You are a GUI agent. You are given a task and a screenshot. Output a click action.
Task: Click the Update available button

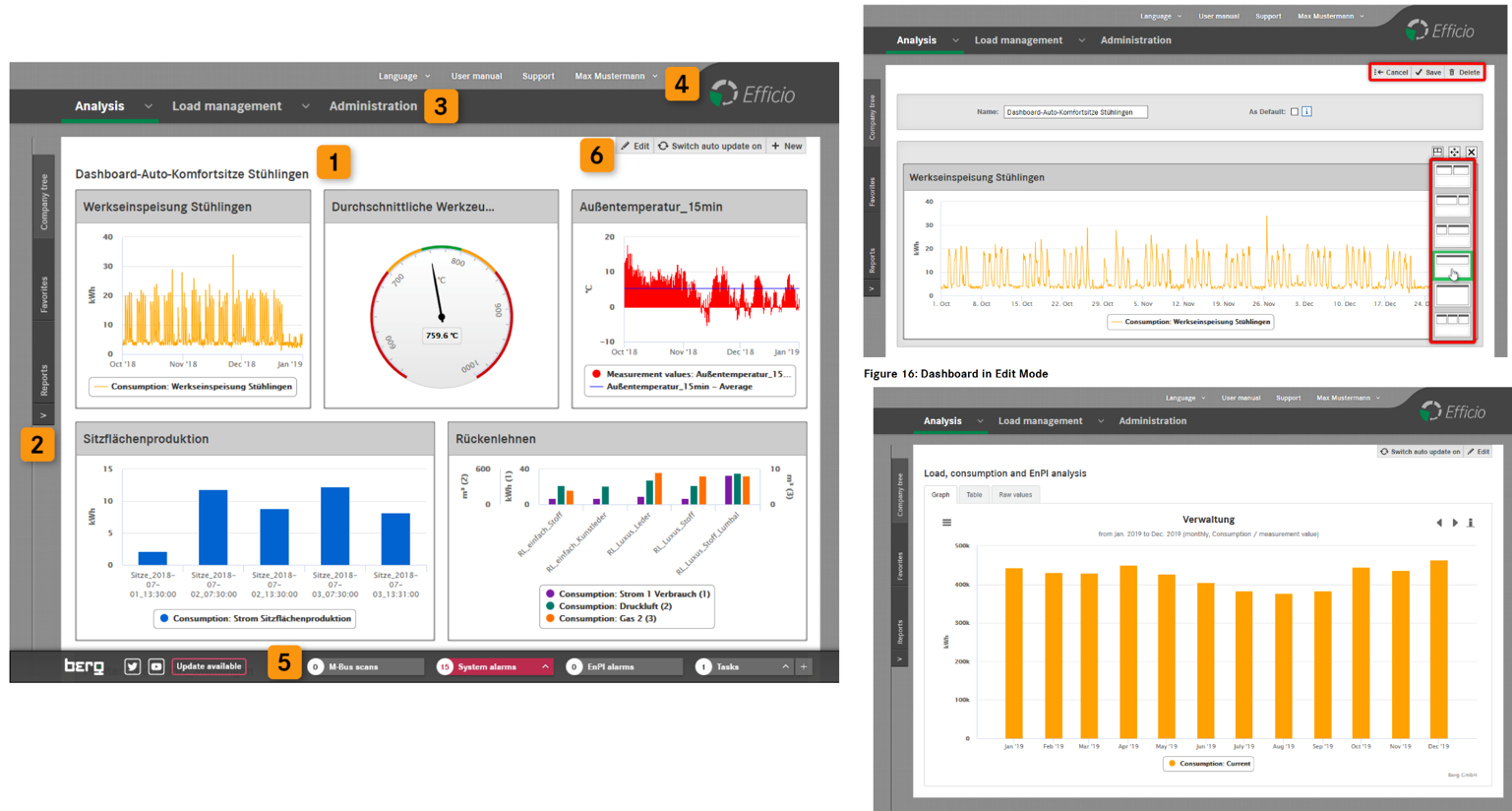(209, 666)
